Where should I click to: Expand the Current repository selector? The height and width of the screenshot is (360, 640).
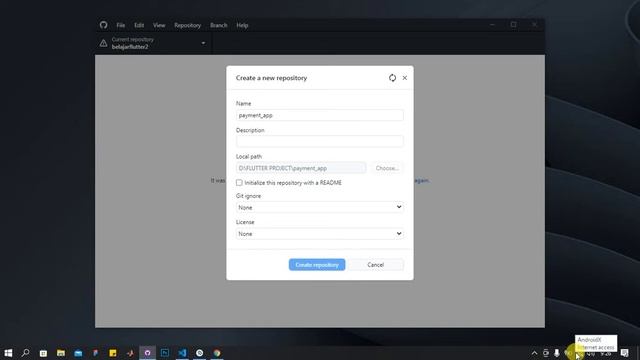(153, 43)
